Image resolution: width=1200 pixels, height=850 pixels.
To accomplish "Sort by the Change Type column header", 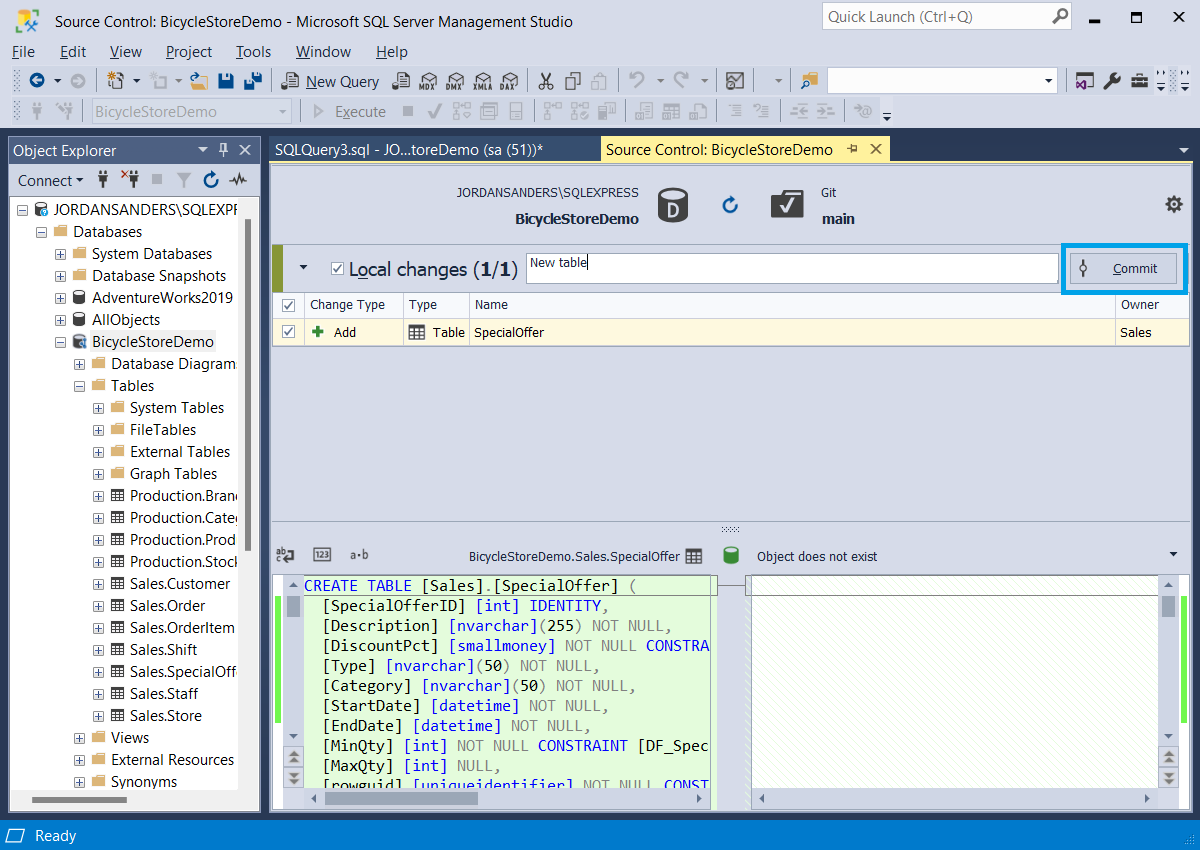I will tap(354, 305).
